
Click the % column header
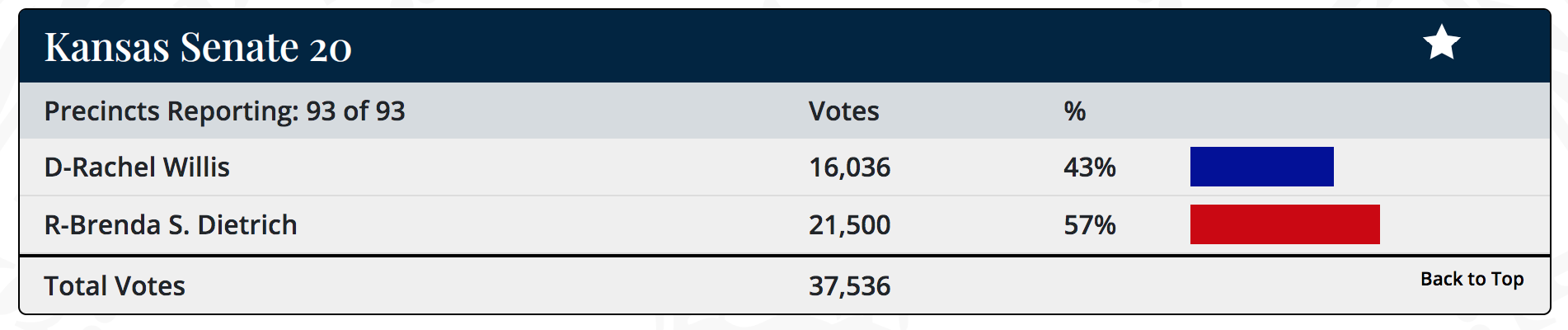[x=1074, y=111]
